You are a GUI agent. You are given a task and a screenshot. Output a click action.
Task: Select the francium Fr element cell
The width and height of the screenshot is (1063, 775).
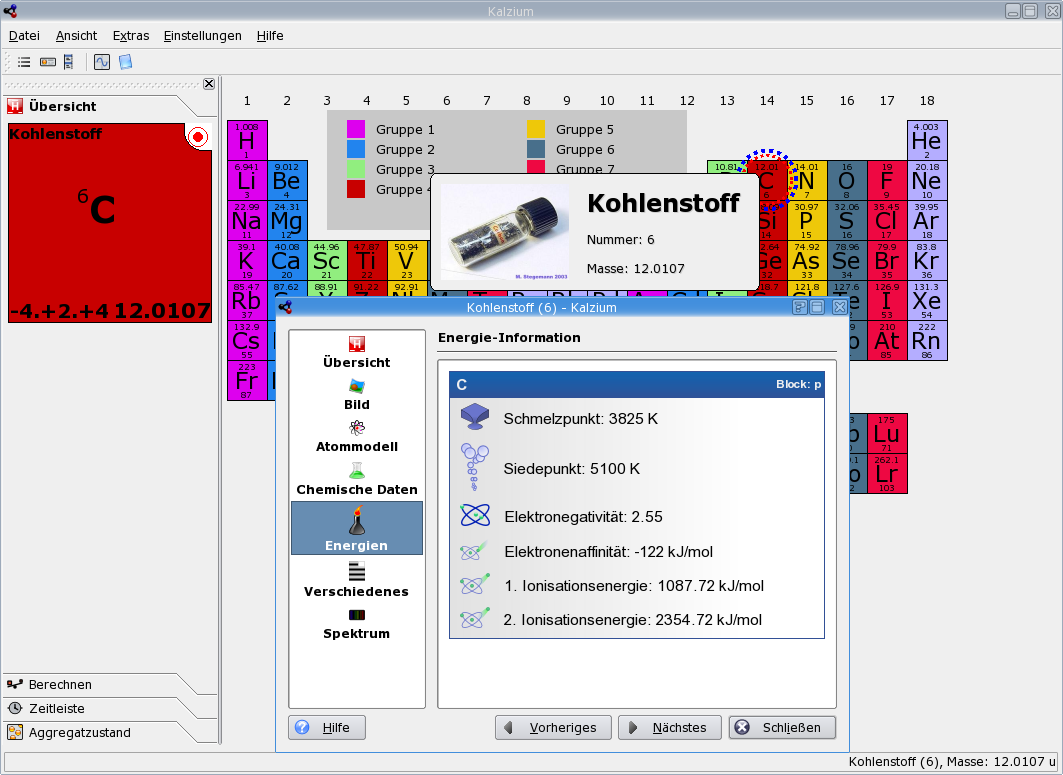[x=247, y=380]
